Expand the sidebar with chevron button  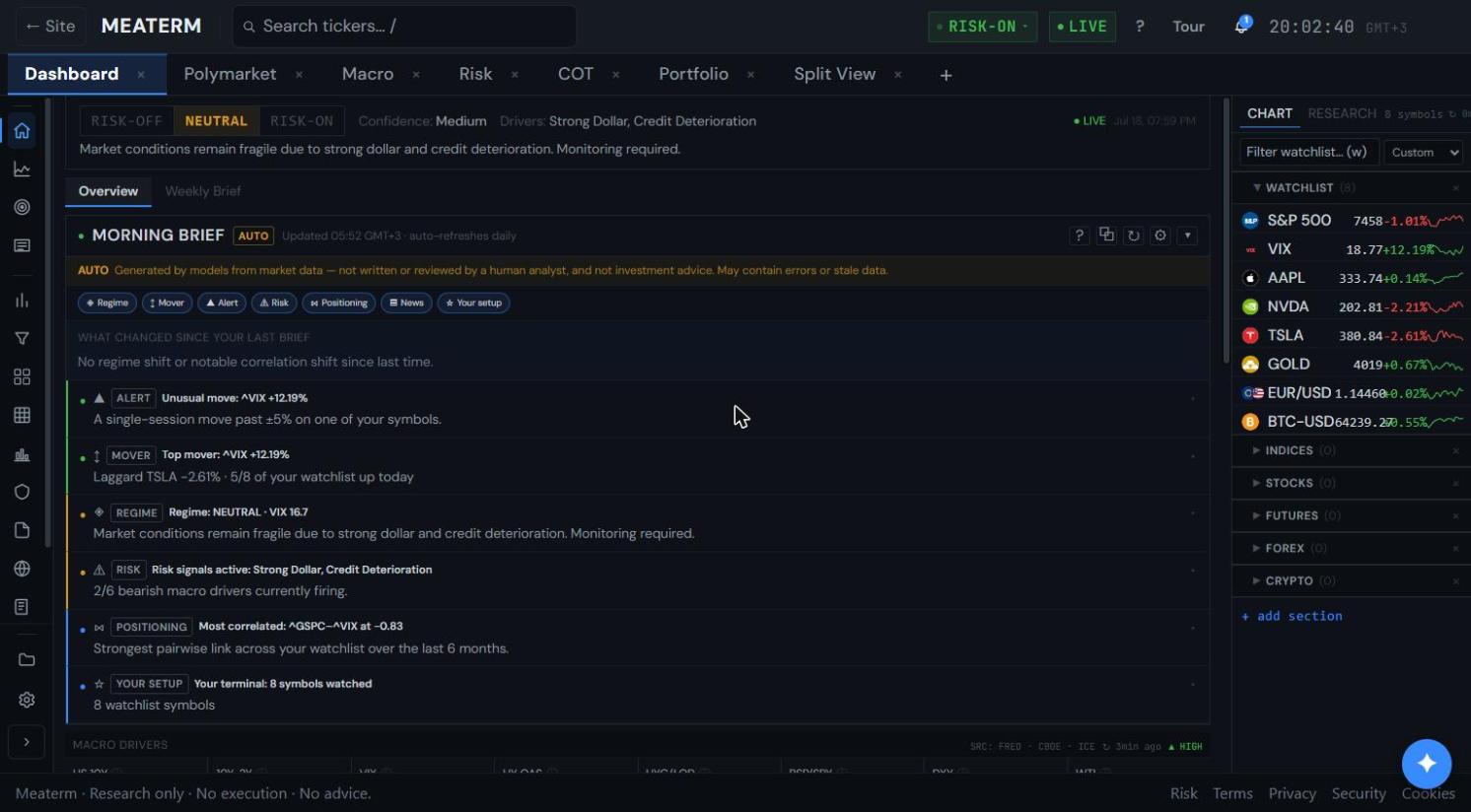click(27, 742)
